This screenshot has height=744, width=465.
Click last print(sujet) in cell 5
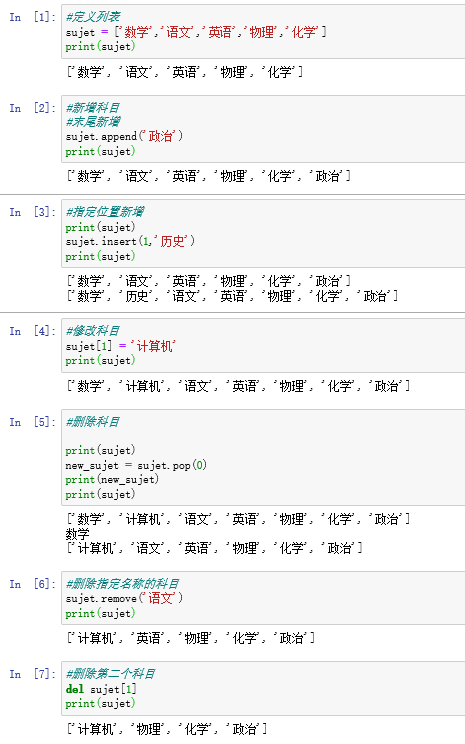(x=100, y=494)
